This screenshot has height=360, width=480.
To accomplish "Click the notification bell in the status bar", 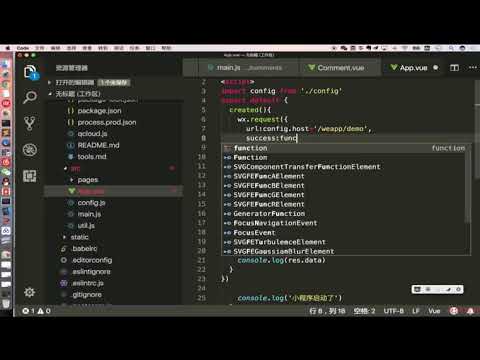I will pos(470,311).
